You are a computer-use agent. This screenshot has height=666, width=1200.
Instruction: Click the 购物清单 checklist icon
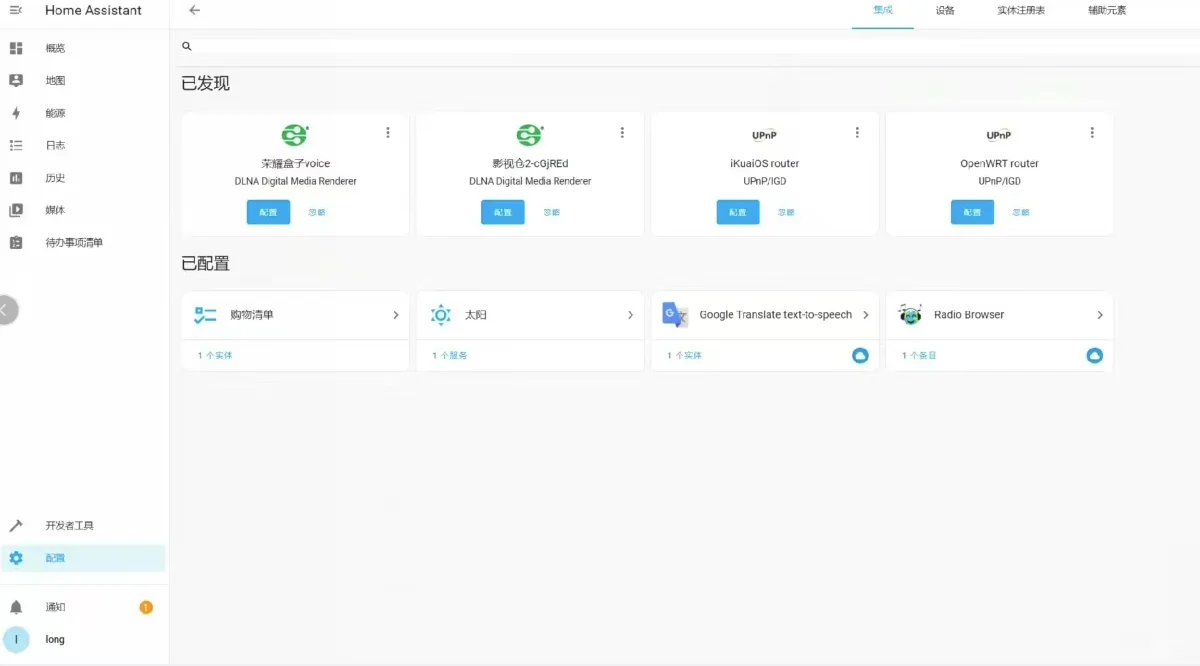click(x=205, y=315)
